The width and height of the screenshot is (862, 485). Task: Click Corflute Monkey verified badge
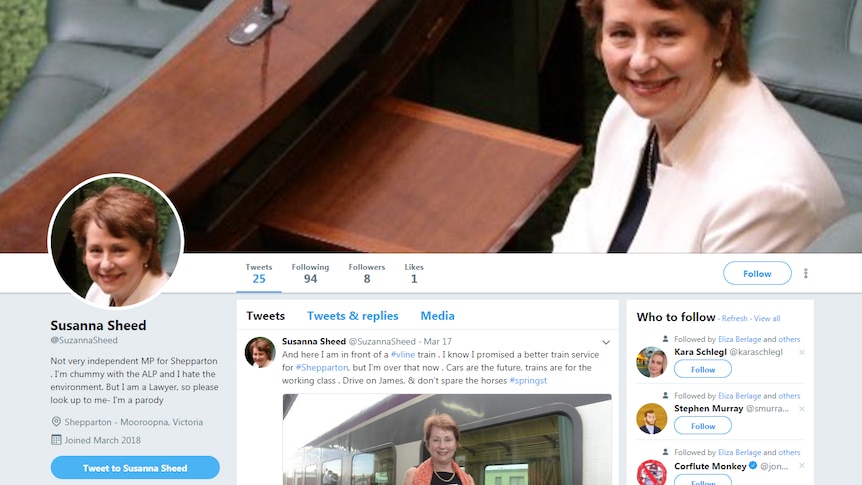point(753,465)
